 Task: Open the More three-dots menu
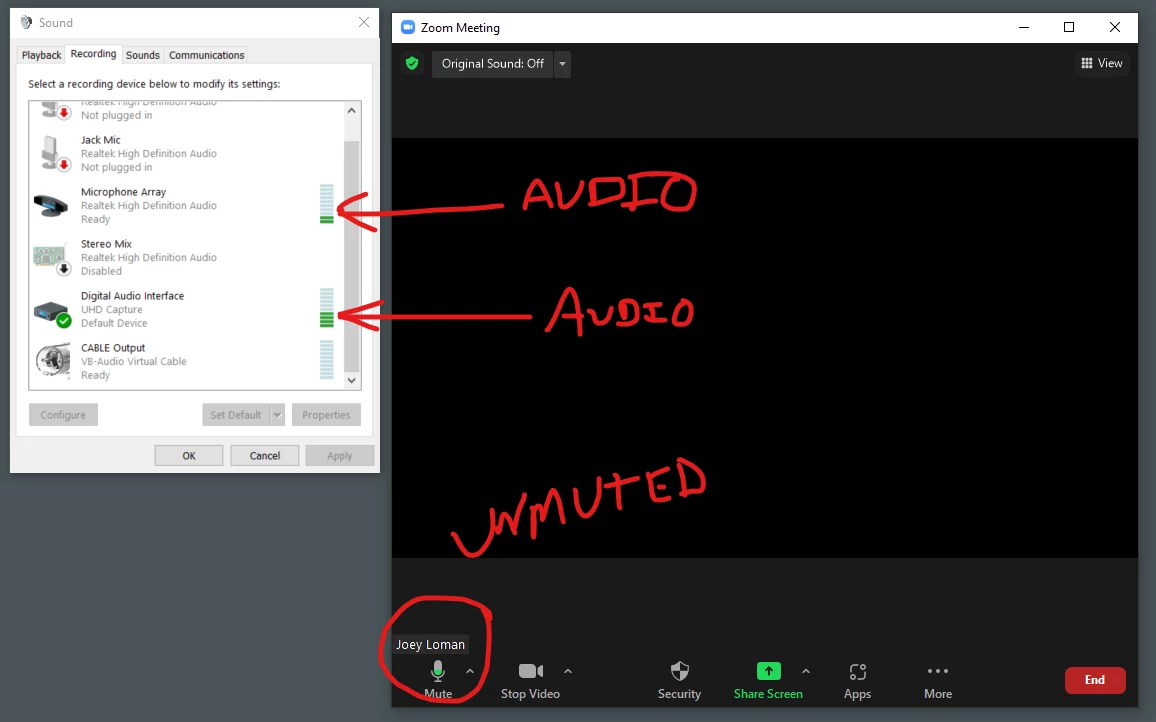(938, 670)
